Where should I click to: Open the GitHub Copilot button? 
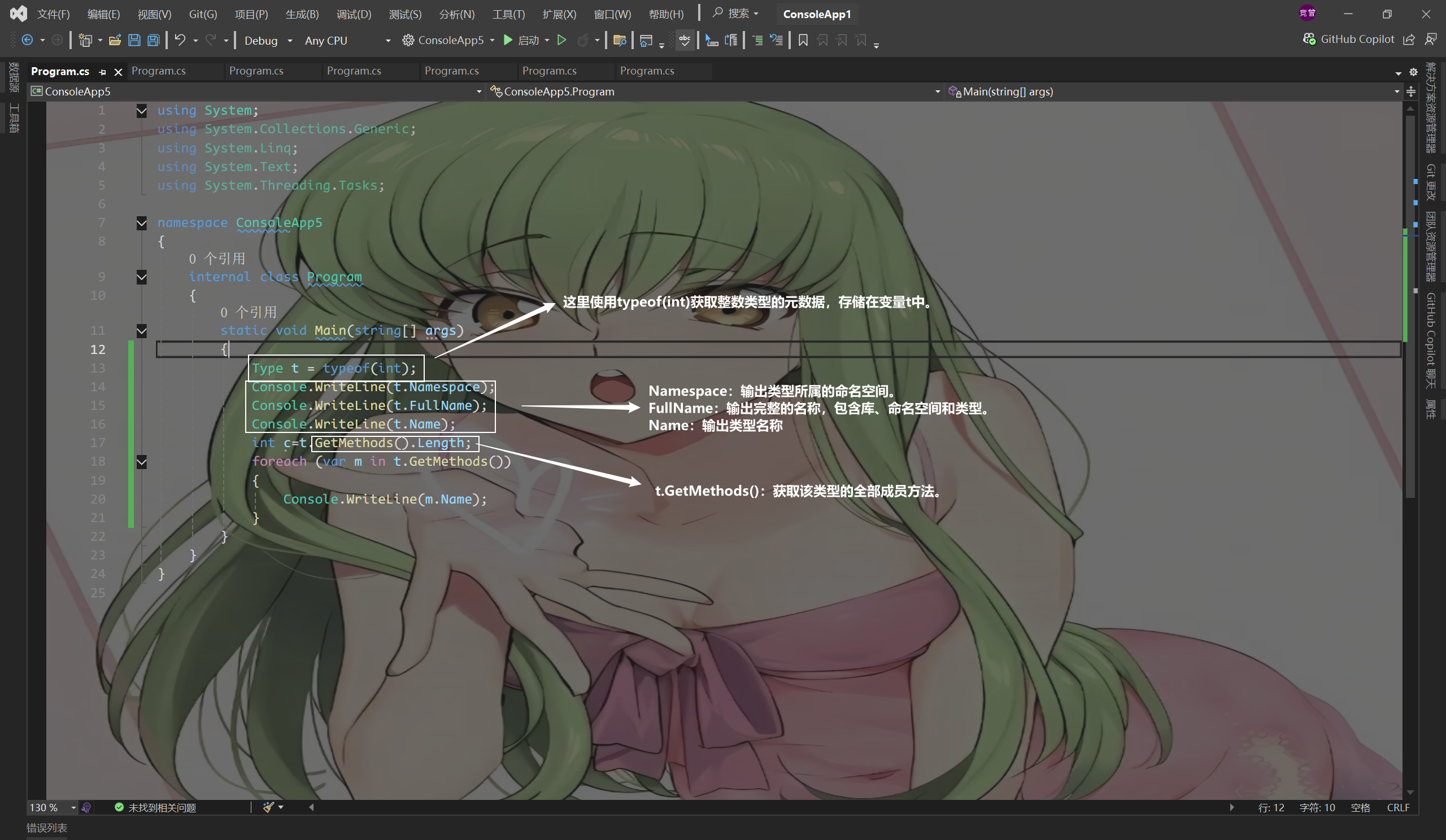[1348, 39]
